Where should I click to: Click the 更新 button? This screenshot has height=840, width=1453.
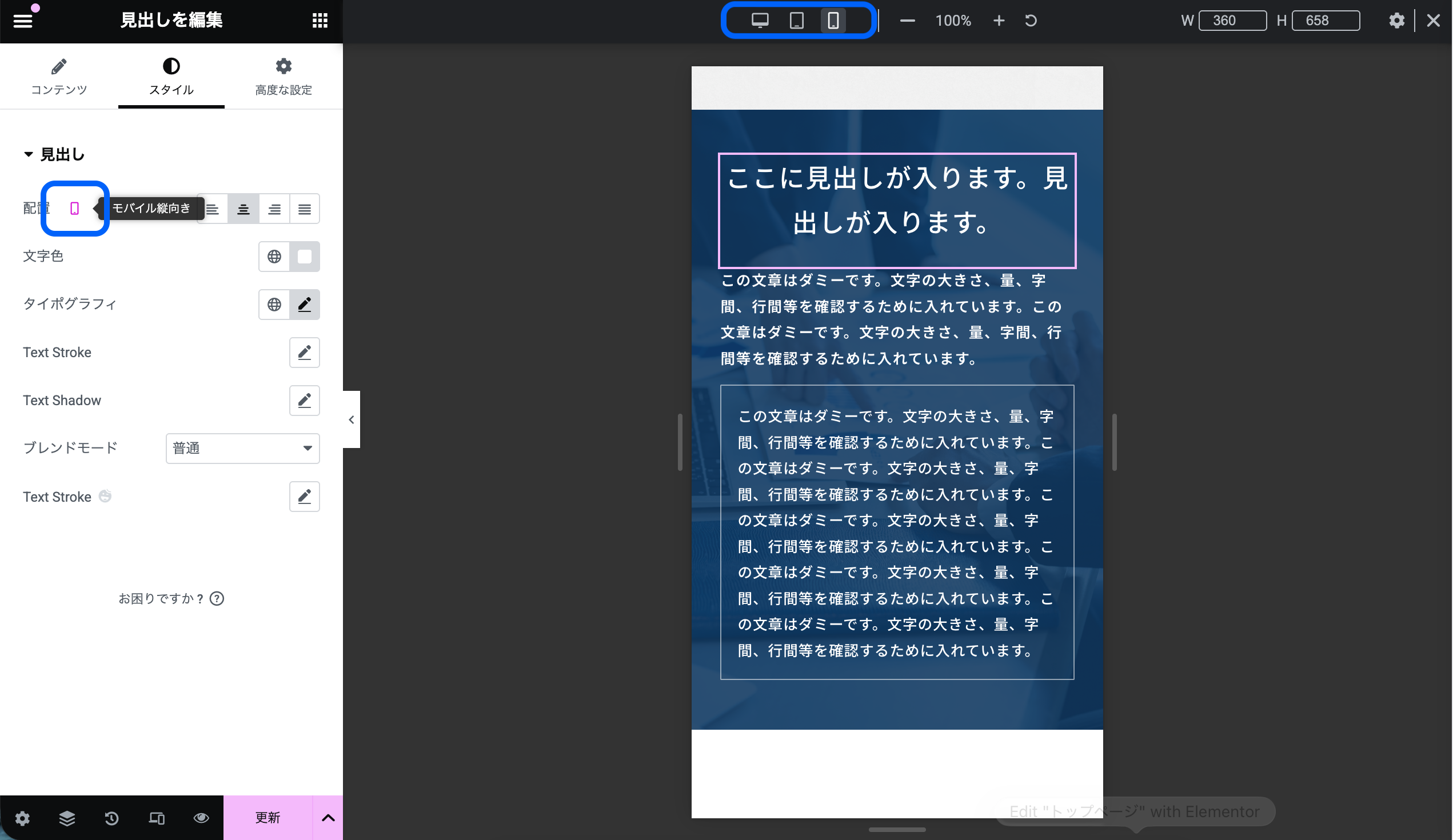click(x=268, y=818)
